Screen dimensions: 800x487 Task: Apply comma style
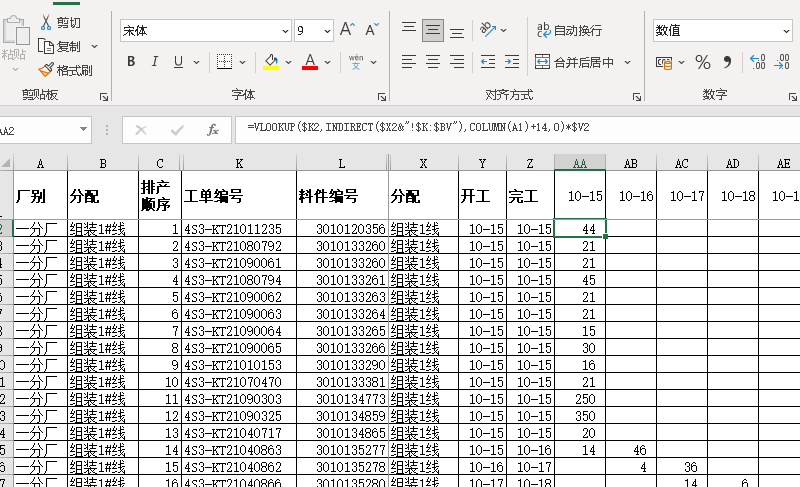click(x=727, y=63)
